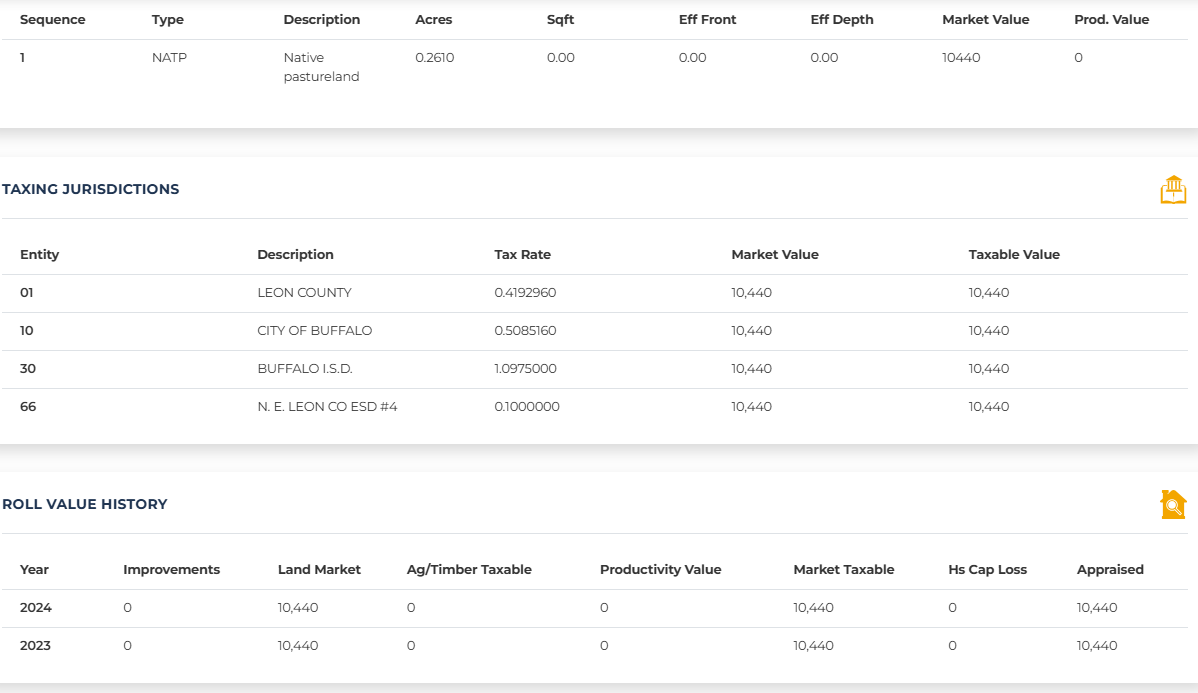Choose the N. E. LEON CO ESD #4 entry
This screenshot has width=1198, height=693.
[x=327, y=407]
